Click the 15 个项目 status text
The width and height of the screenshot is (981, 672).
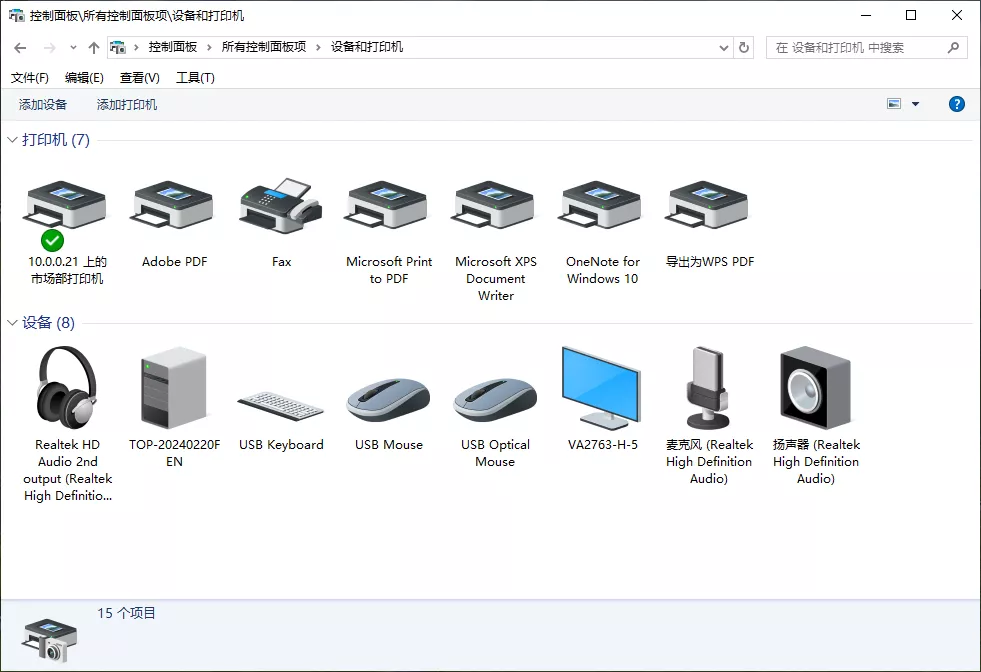click(x=126, y=613)
